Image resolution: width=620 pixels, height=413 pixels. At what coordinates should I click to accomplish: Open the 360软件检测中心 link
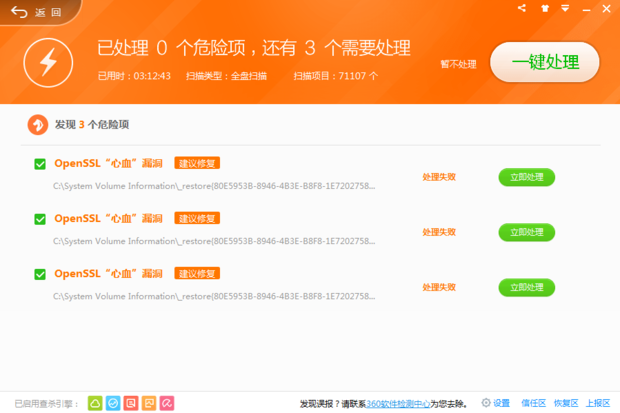pos(398,404)
